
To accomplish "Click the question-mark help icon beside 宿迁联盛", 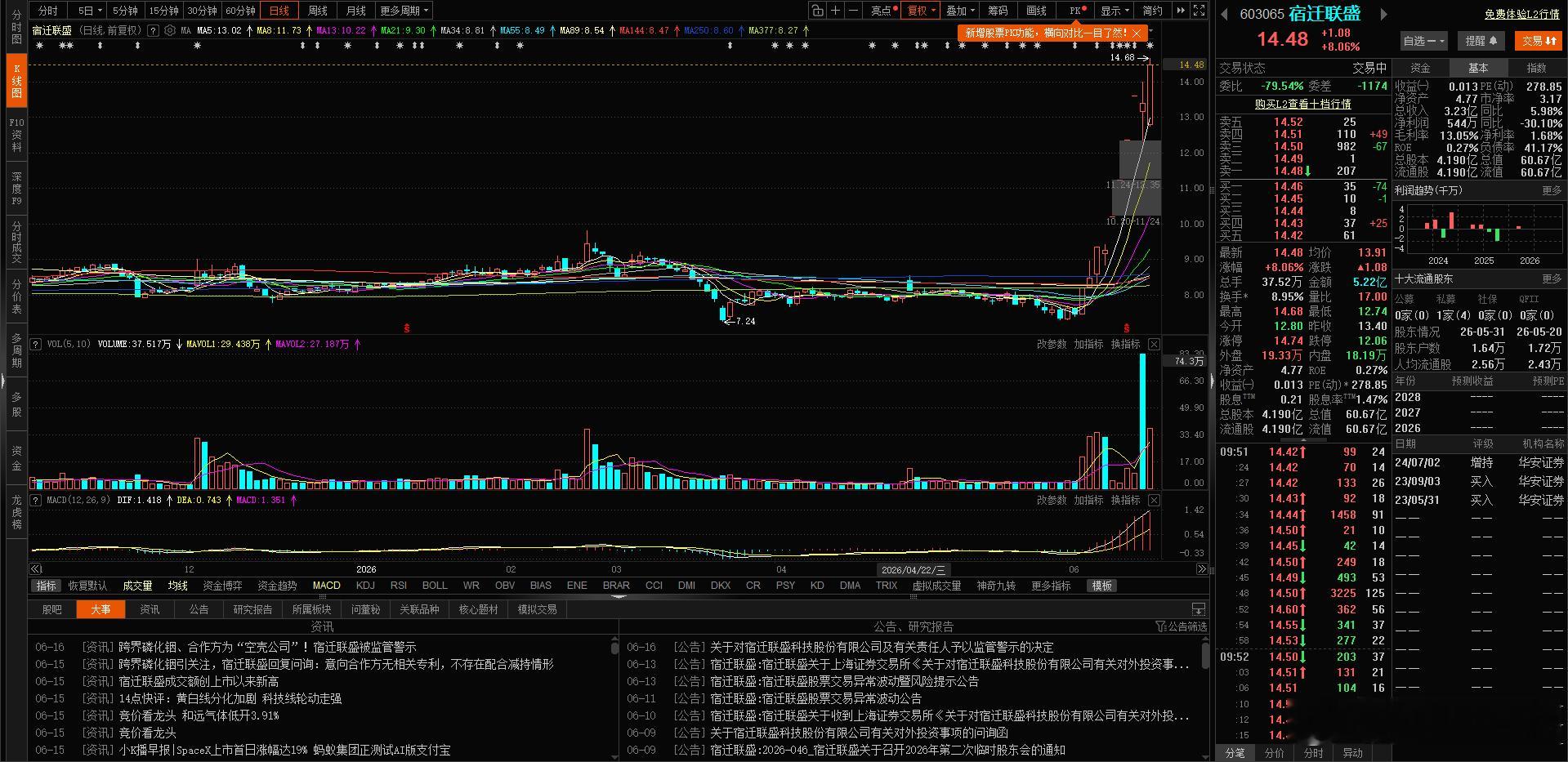I will pyautogui.click(x=153, y=30).
